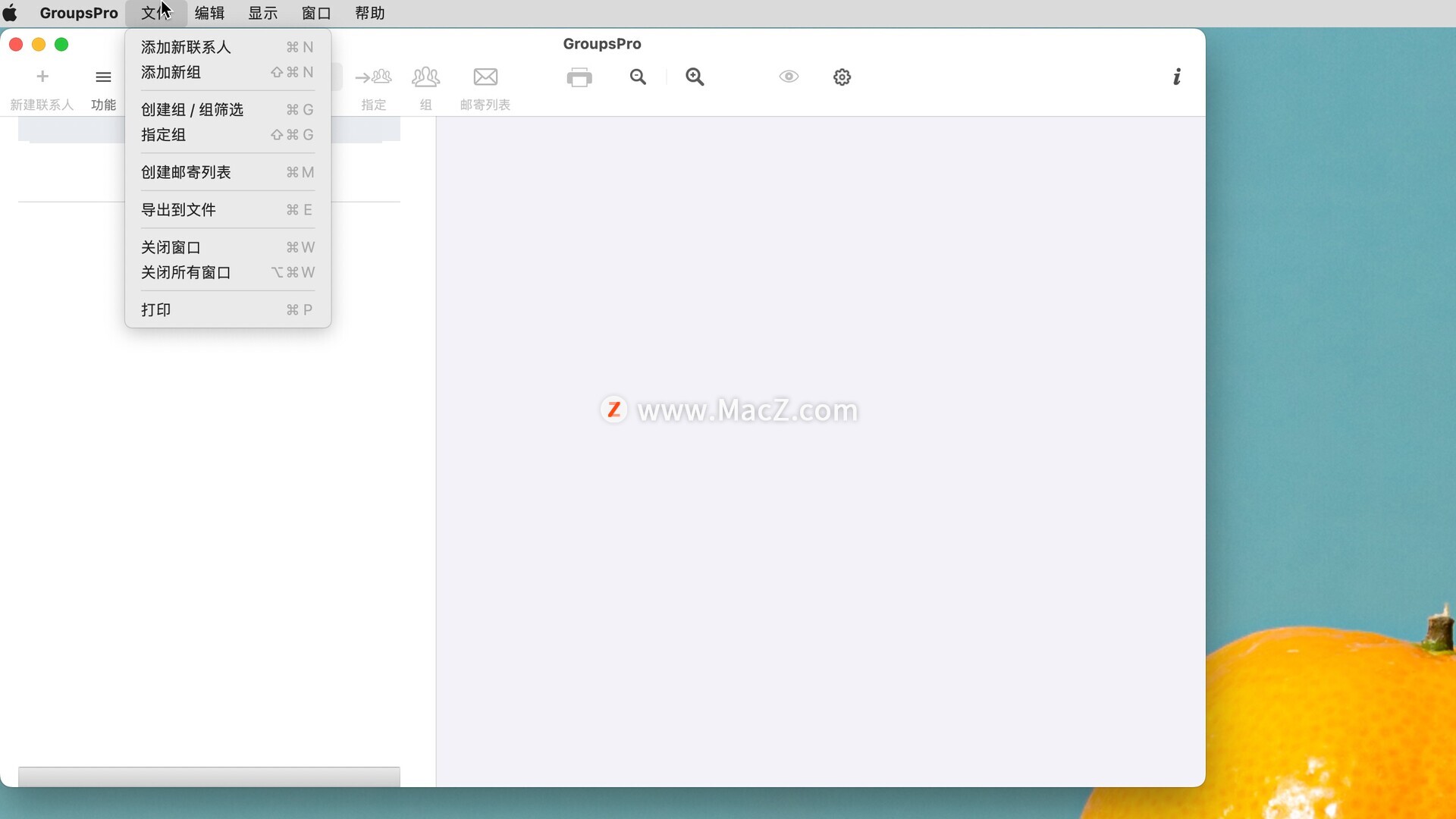The width and height of the screenshot is (1456, 819).
Task: Click the green fullscreen window button
Action: tap(61, 45)
